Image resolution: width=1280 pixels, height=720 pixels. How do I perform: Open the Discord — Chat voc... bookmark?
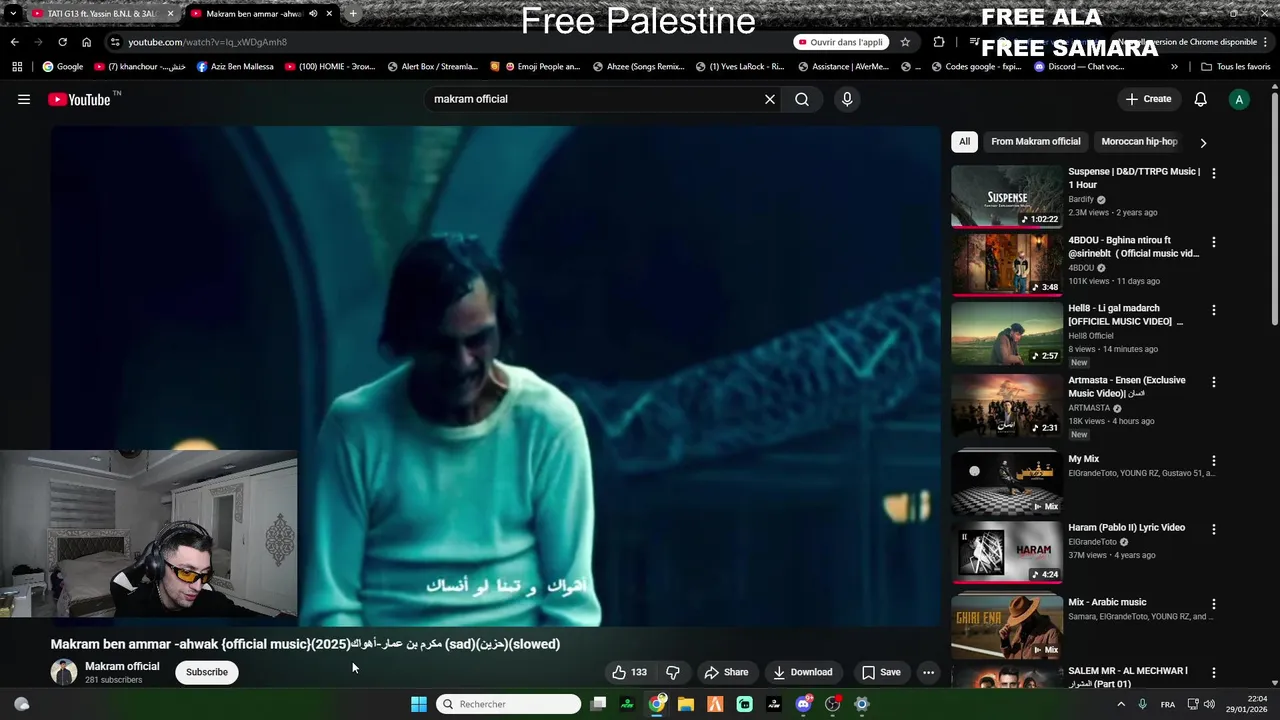[x=1079, y=67]
